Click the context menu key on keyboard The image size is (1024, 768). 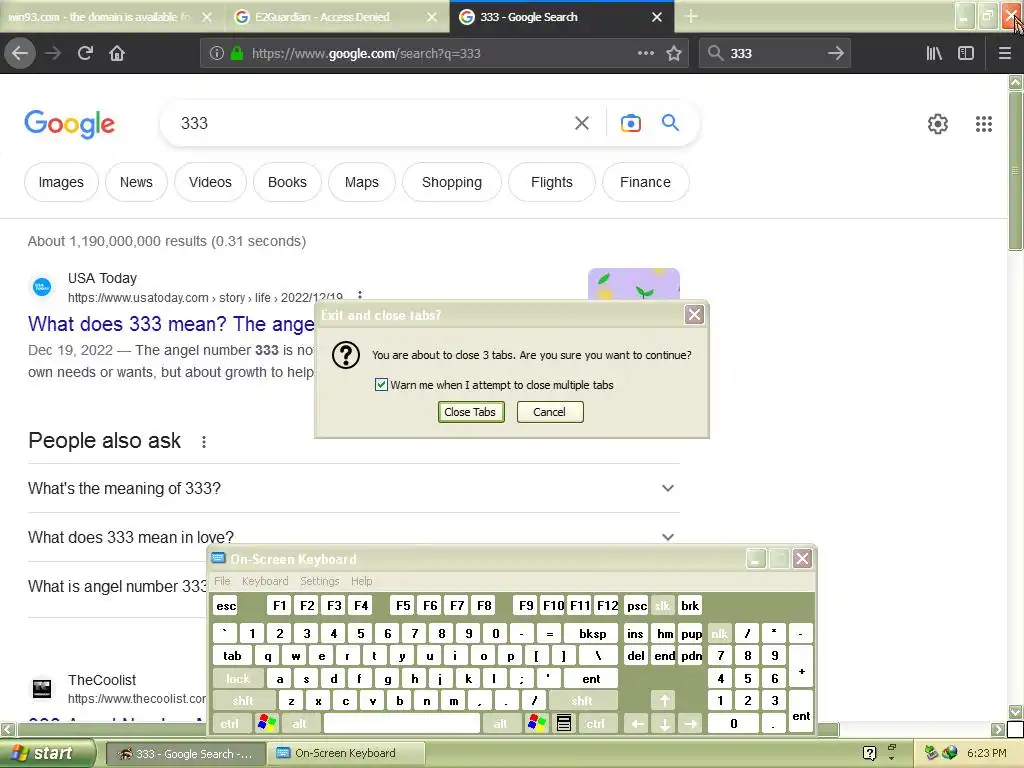point(564,723)
